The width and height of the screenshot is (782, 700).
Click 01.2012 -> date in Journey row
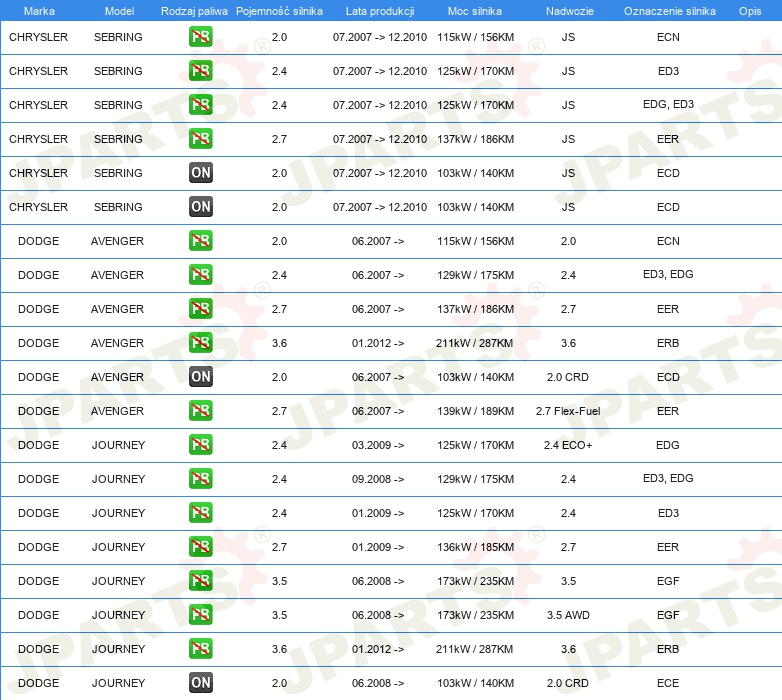click(x=378, y=649)
